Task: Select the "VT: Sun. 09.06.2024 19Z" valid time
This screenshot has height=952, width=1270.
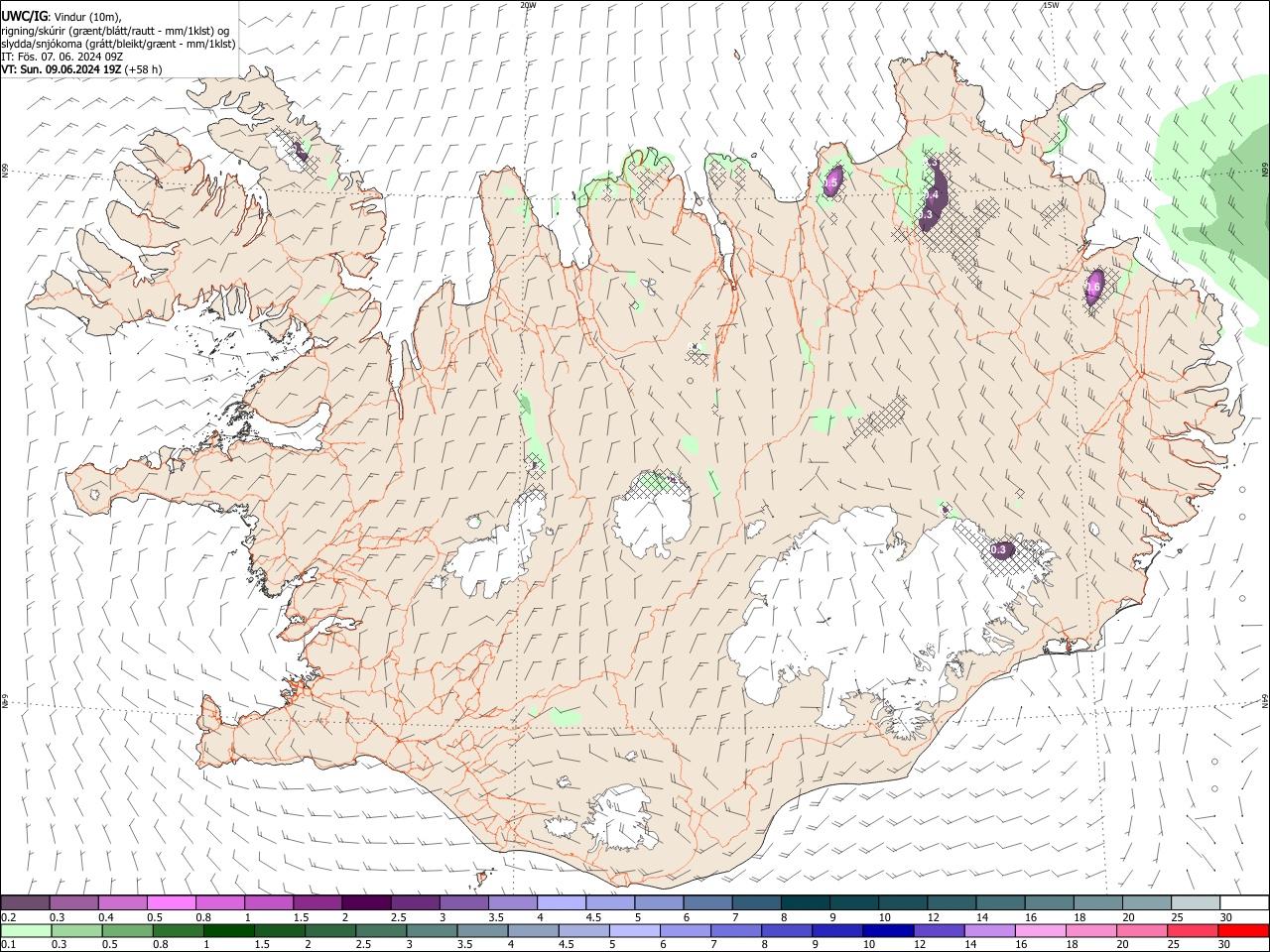Action: coord(62,69)
